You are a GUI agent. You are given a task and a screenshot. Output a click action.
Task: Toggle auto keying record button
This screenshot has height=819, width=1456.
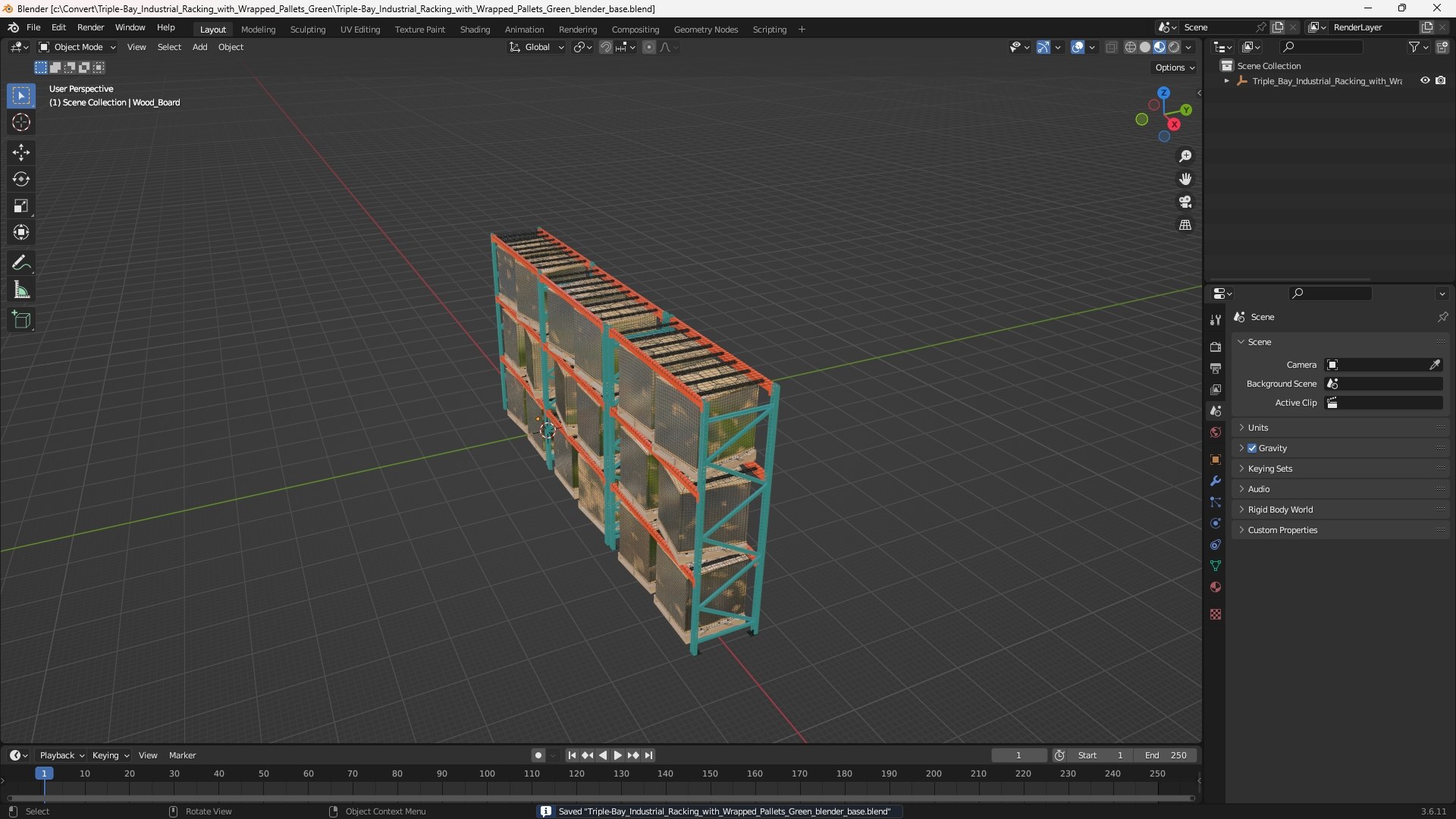[538, 755]
